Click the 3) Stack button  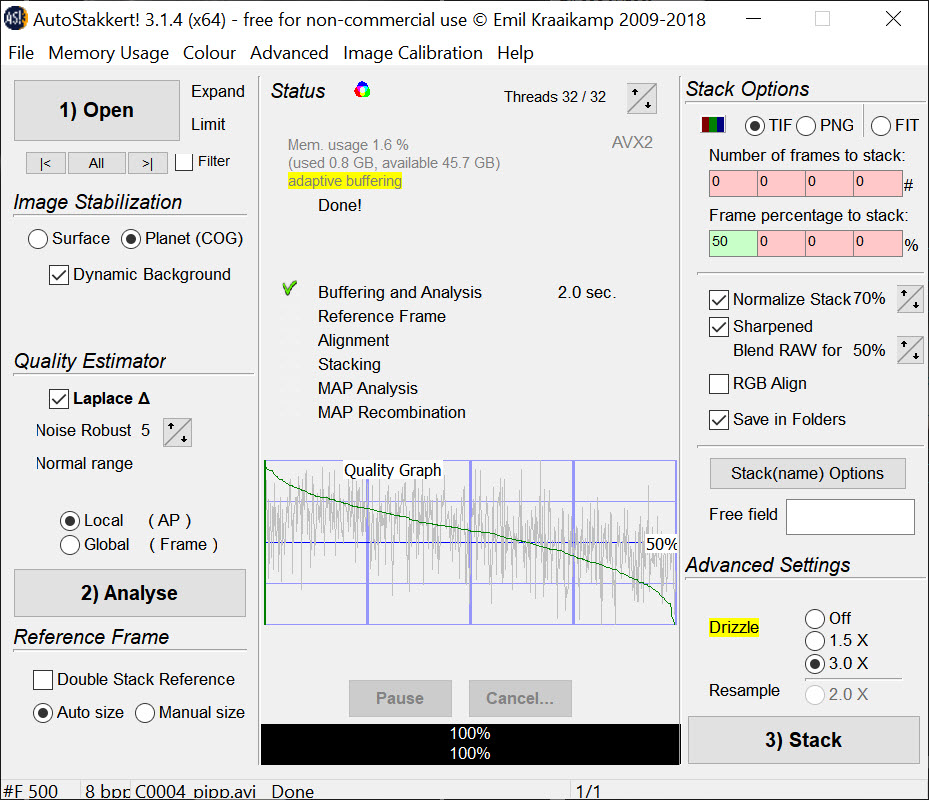[803, 740]
